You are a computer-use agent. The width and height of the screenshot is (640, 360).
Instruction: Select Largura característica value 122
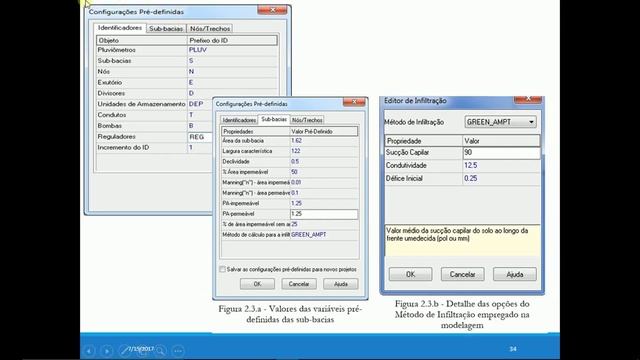[296, 151]
